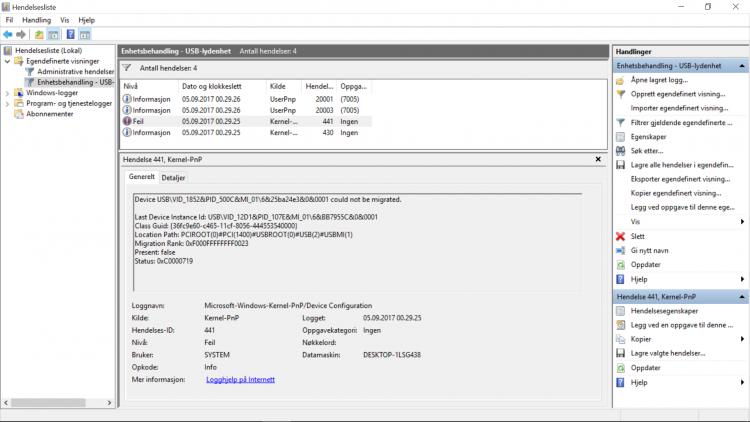The image size is (750, 422).
Task: Expand Program- og tjenestelogger node
Action: pos(8,103)
